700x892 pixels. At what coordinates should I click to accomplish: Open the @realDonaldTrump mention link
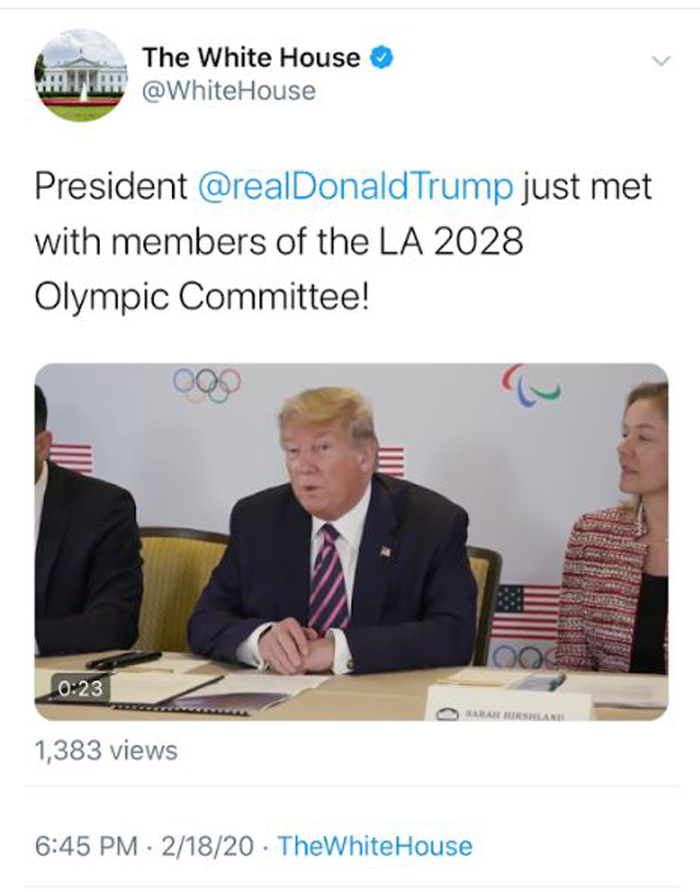click(357, 187)
